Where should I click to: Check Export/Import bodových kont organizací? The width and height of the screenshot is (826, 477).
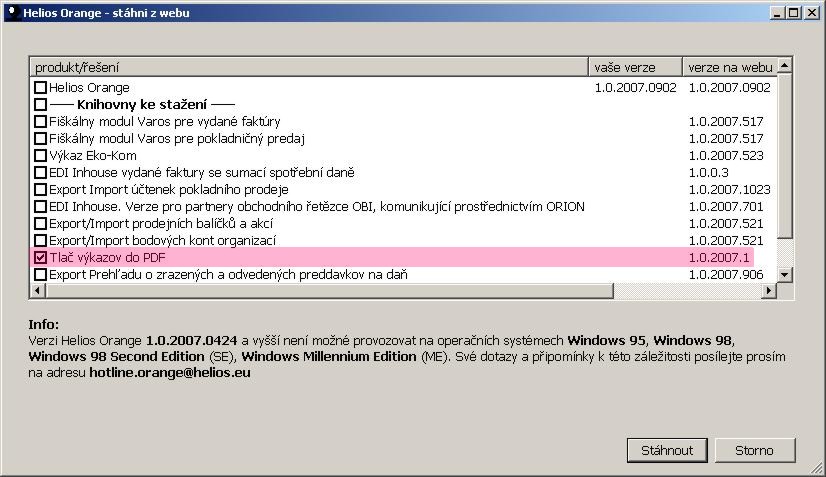(x=40, y=240)
